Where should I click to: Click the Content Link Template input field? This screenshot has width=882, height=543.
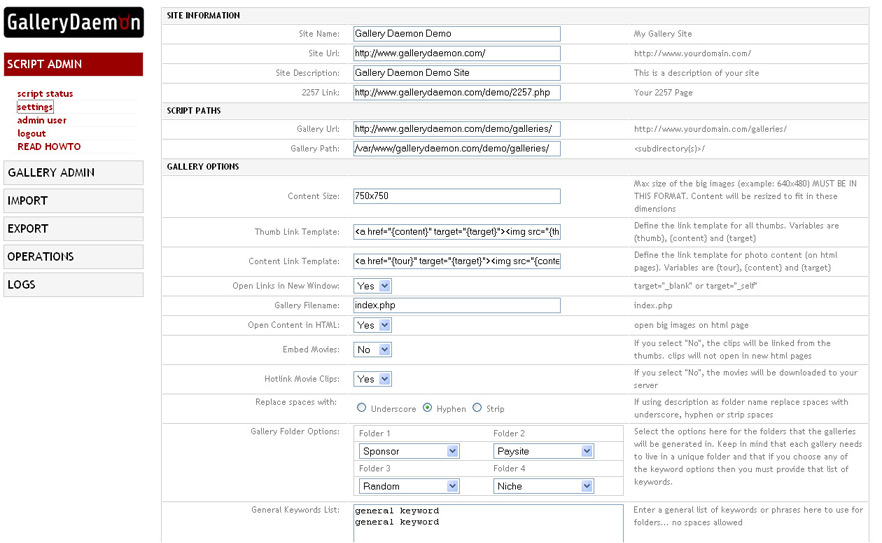[457, 262]
